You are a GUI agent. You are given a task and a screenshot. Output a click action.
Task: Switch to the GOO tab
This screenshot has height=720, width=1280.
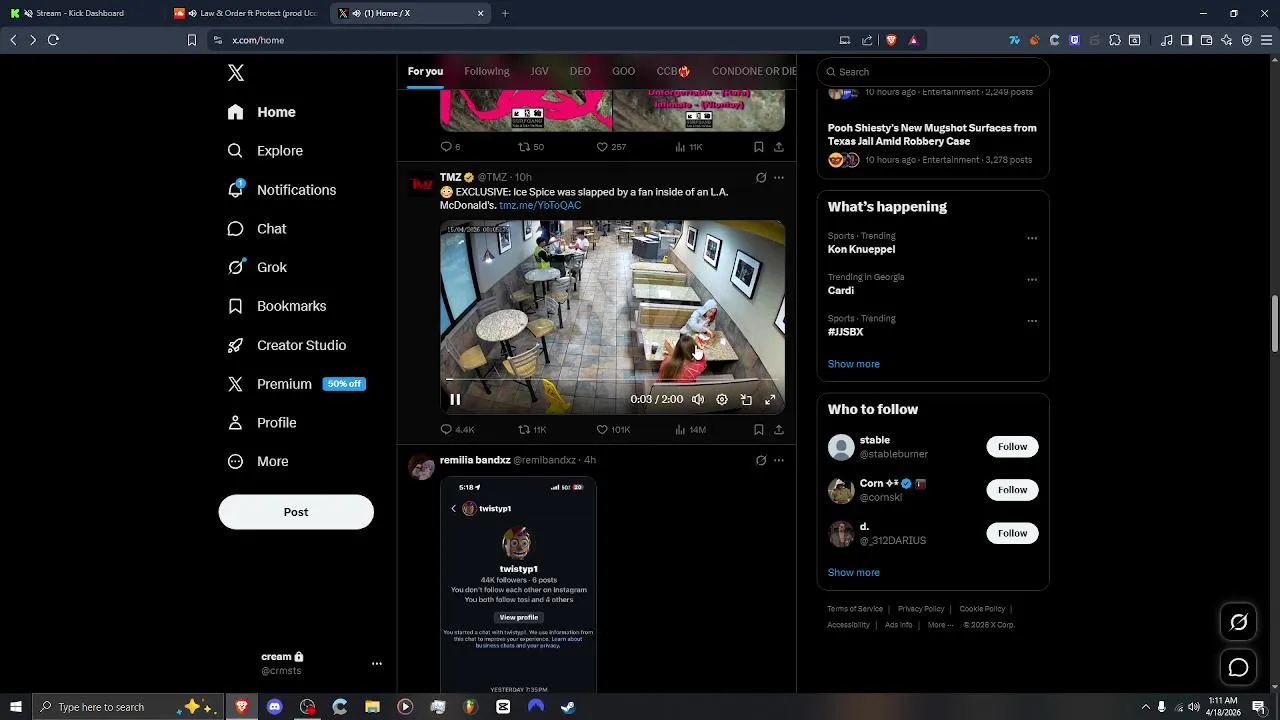point(623,71)
